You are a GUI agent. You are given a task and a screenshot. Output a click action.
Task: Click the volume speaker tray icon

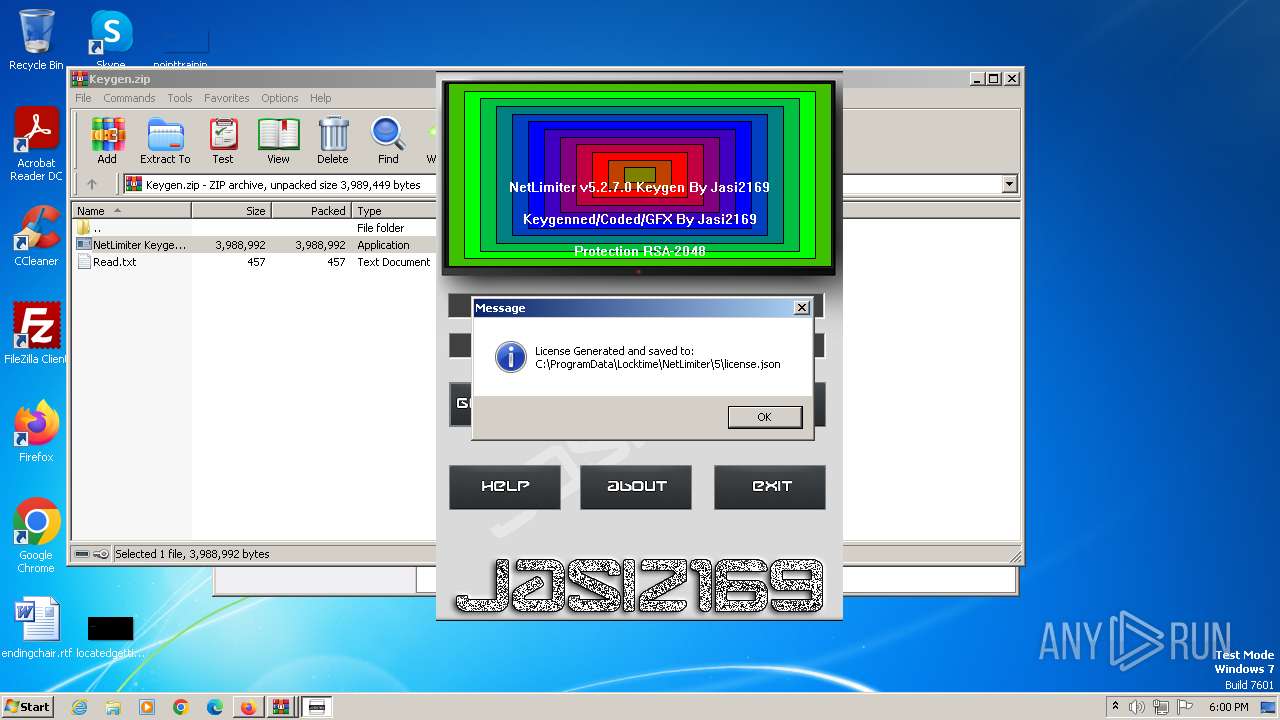[1137, 707]
